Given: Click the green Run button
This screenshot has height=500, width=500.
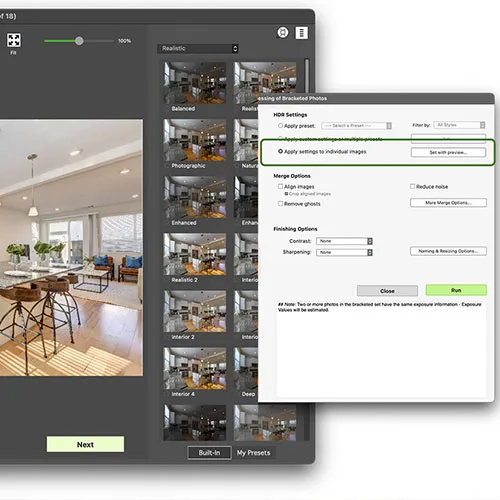Looking at the screenshot, I should [456, 290].
